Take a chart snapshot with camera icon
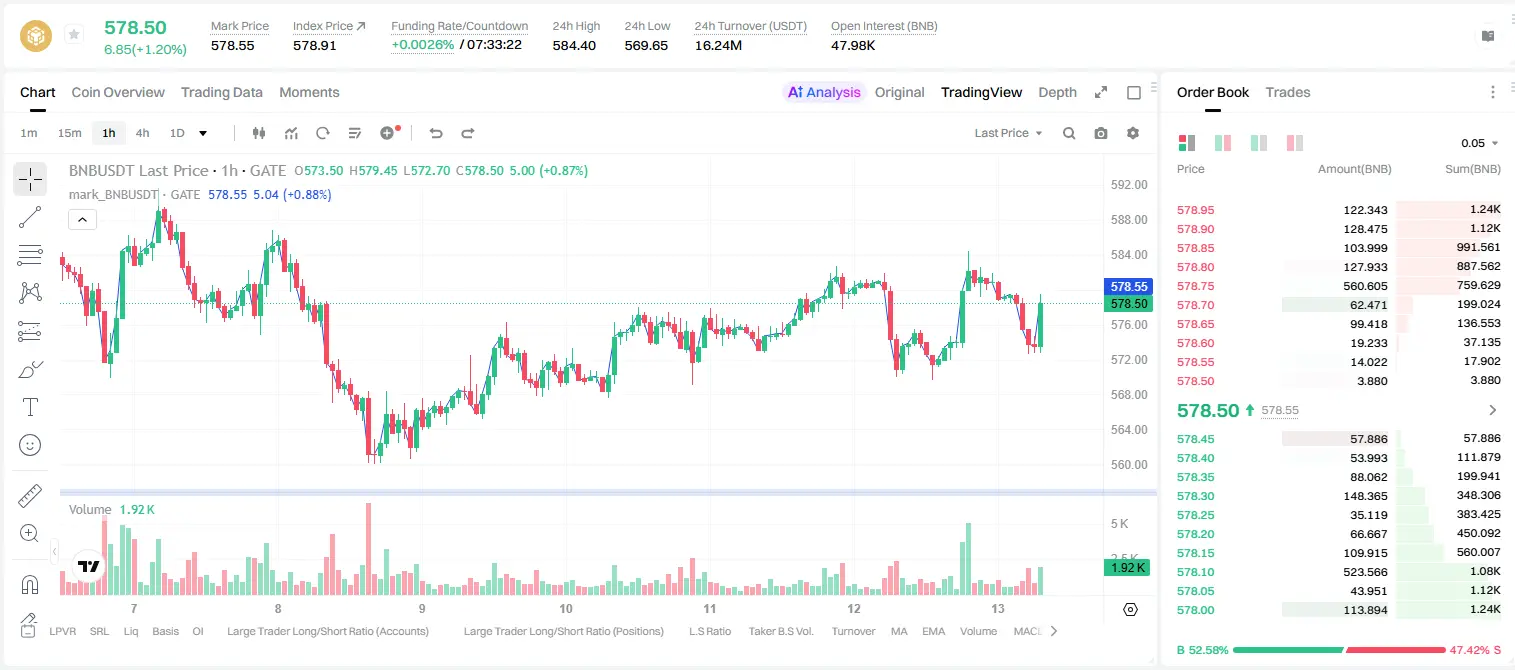Viewport: 1515px width, 670px height. [x=1101, y=133]
